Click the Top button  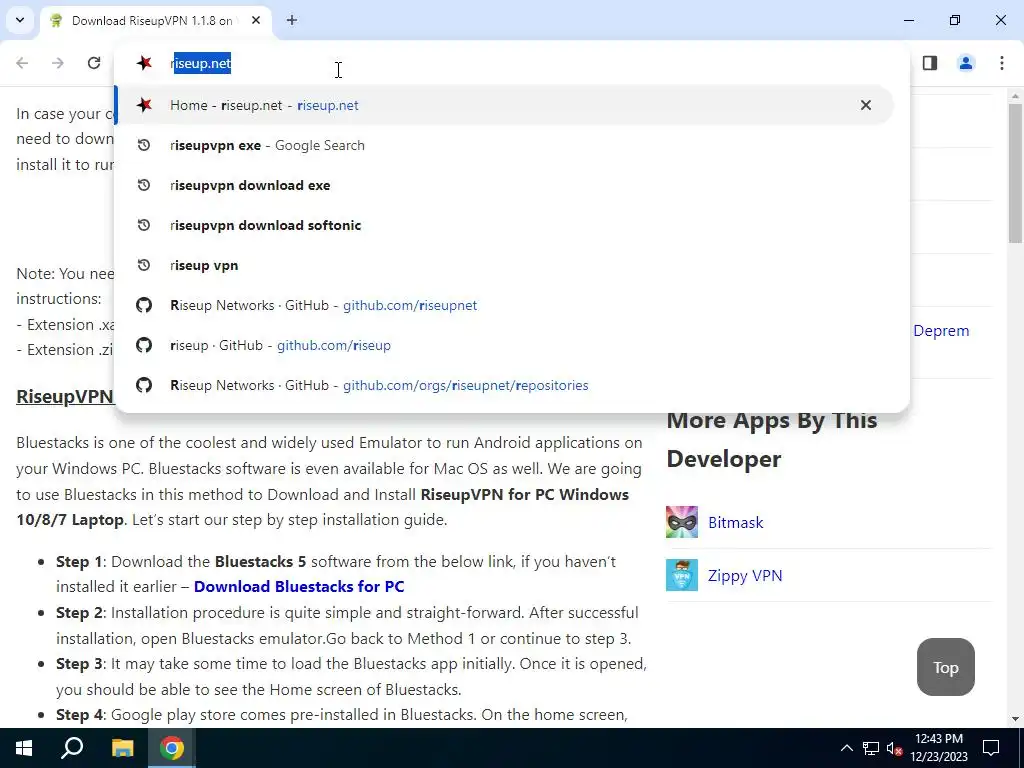[946, 667]
